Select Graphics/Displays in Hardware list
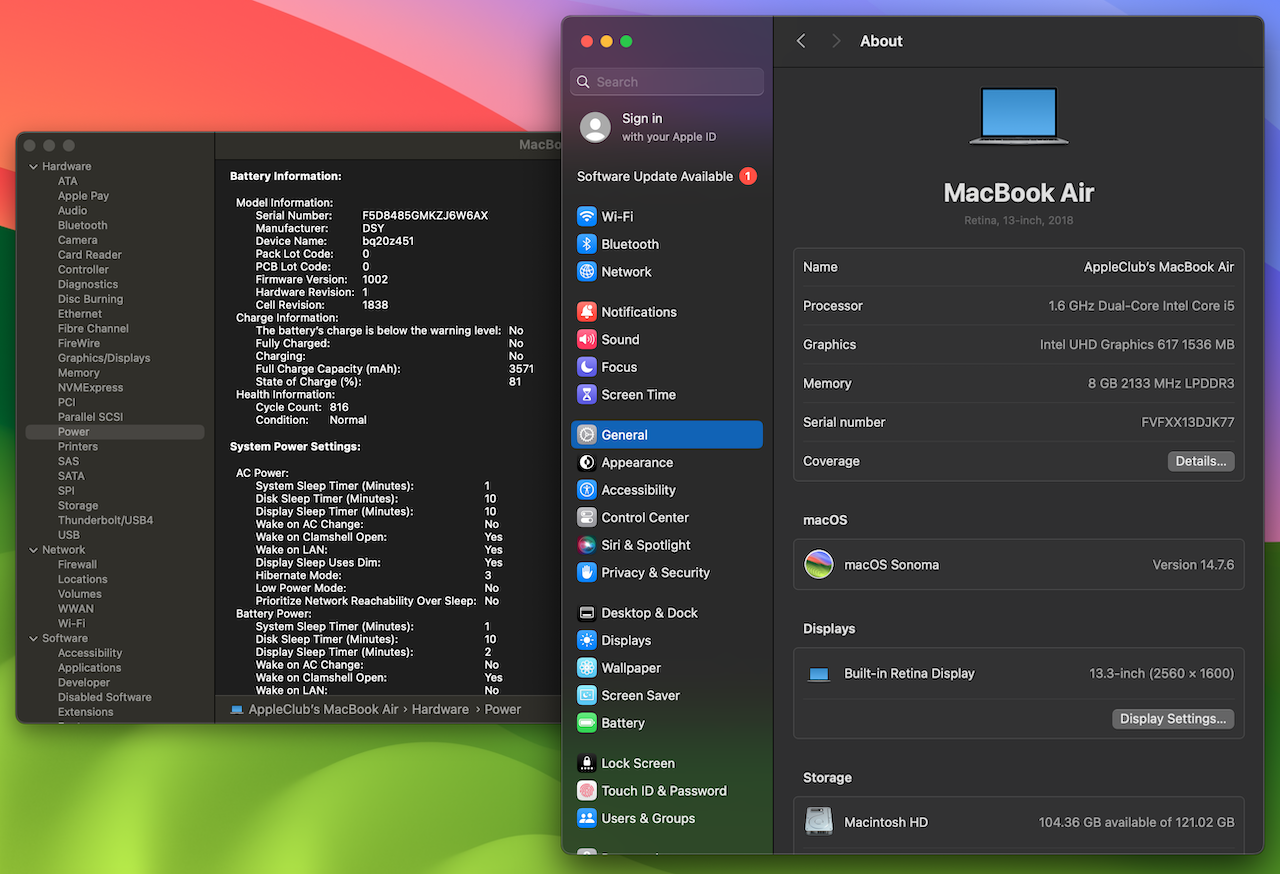The width and height of the screenshot is (1280, 874). 104,358
